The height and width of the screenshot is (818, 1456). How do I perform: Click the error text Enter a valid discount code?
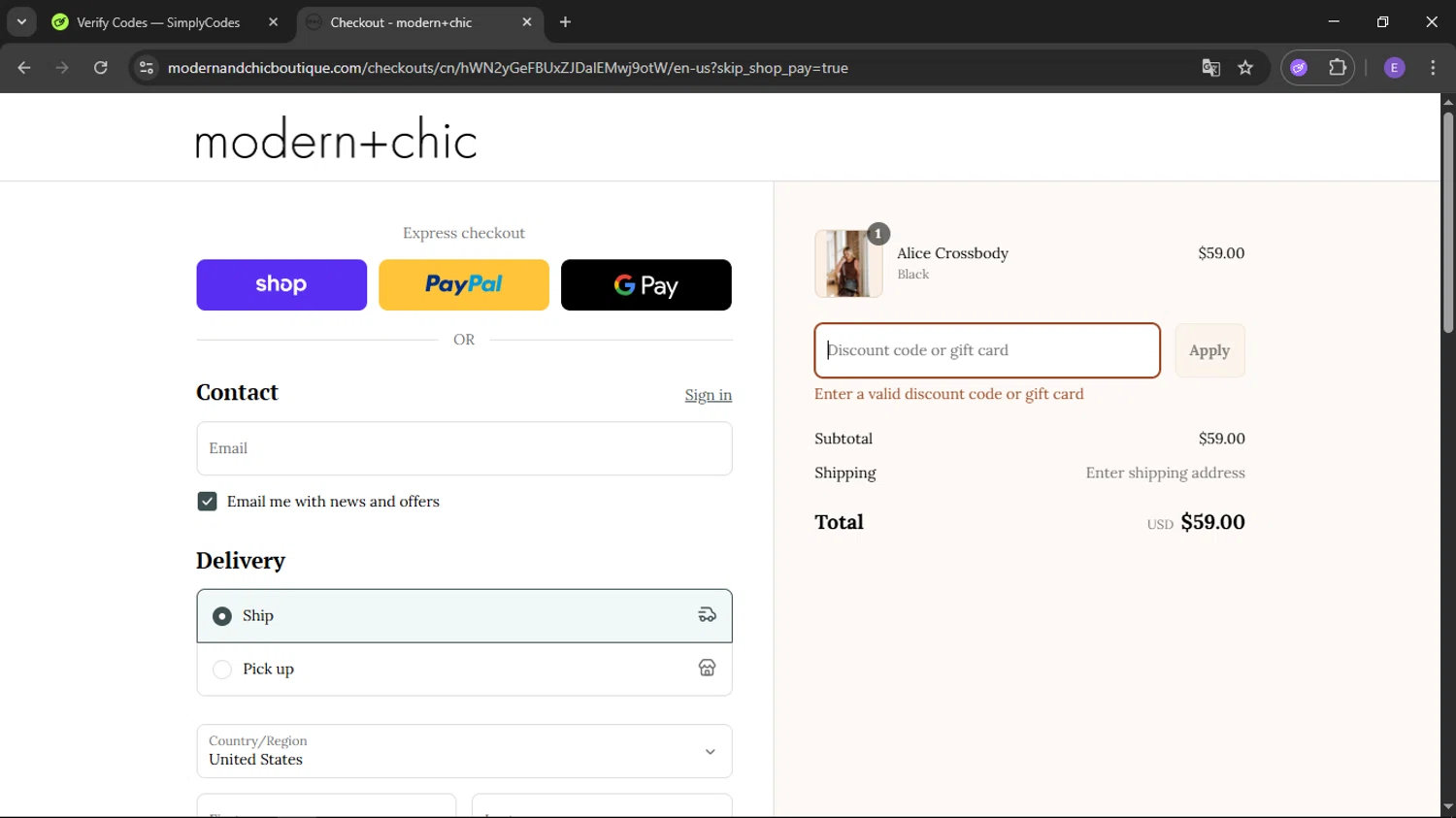949,394
